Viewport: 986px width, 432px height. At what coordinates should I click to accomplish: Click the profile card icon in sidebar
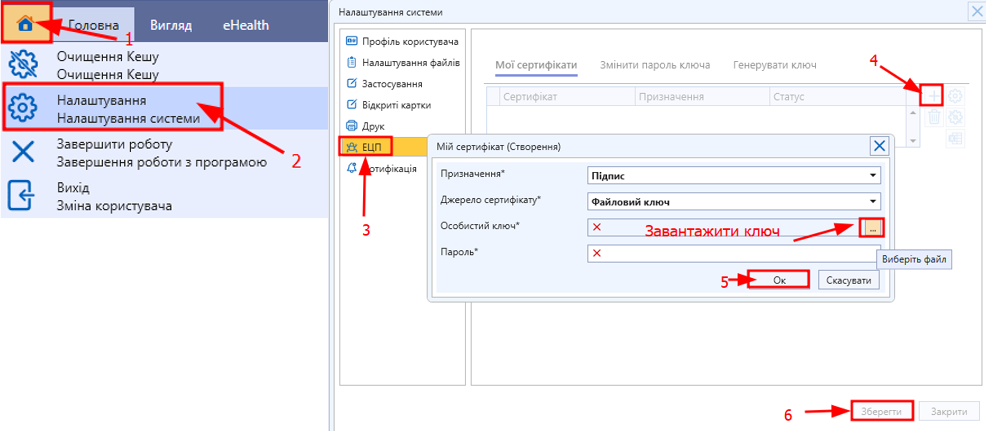(x=352, y=42)
